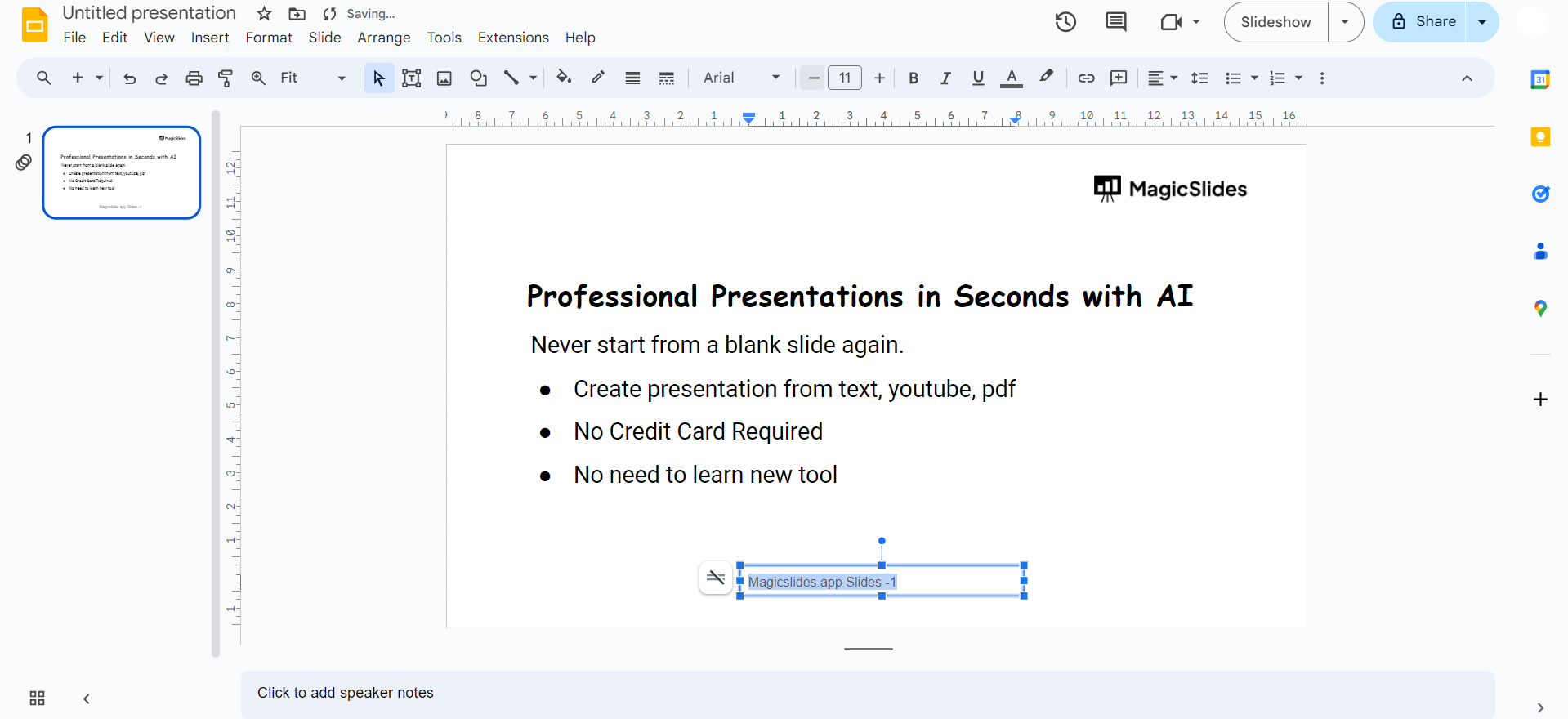Image resolution: width=1568 pixels, height=719 pixels.
Task: Click the insert image icon
Action: tap(444, 78)
